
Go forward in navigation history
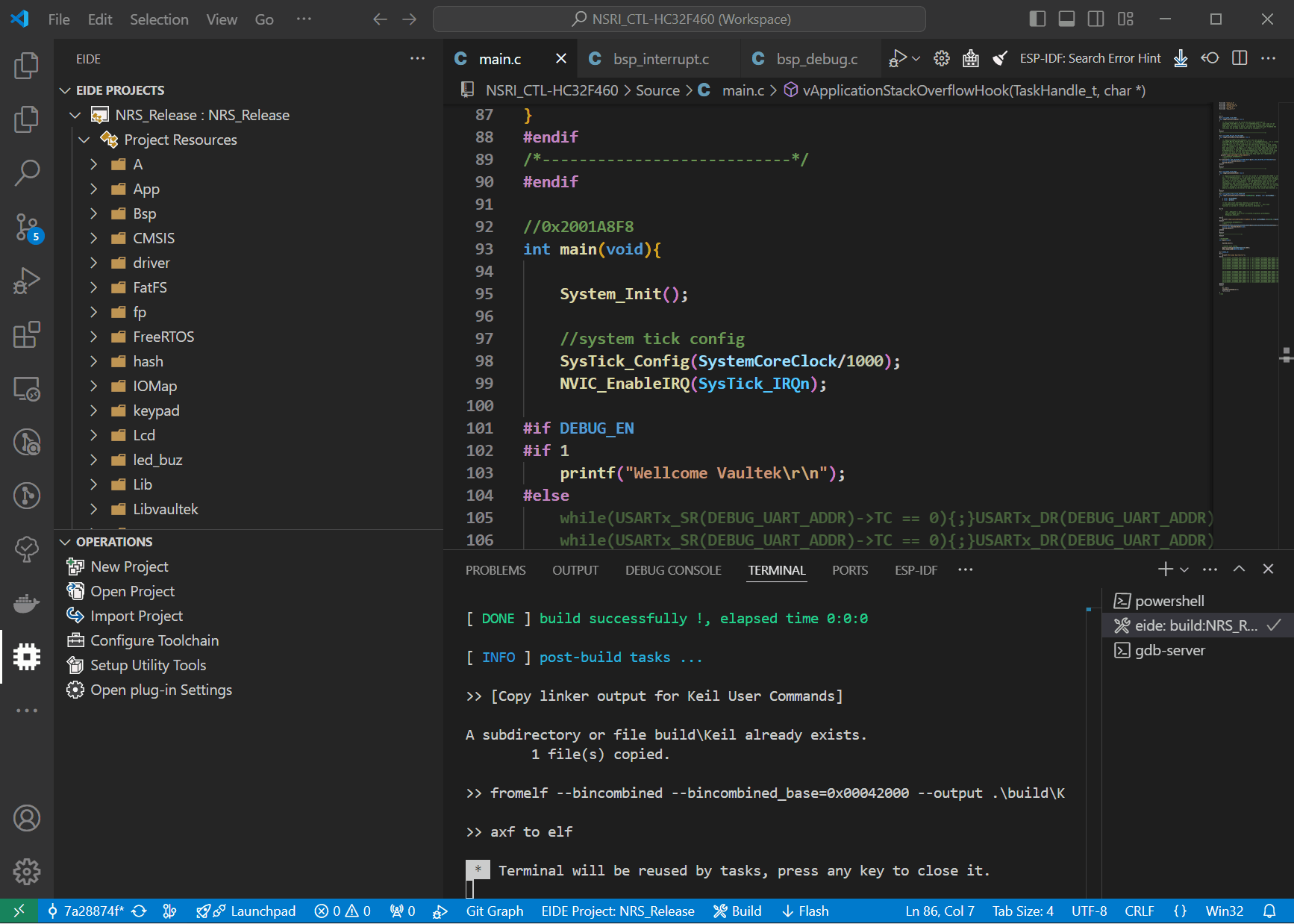pos(409,19)
